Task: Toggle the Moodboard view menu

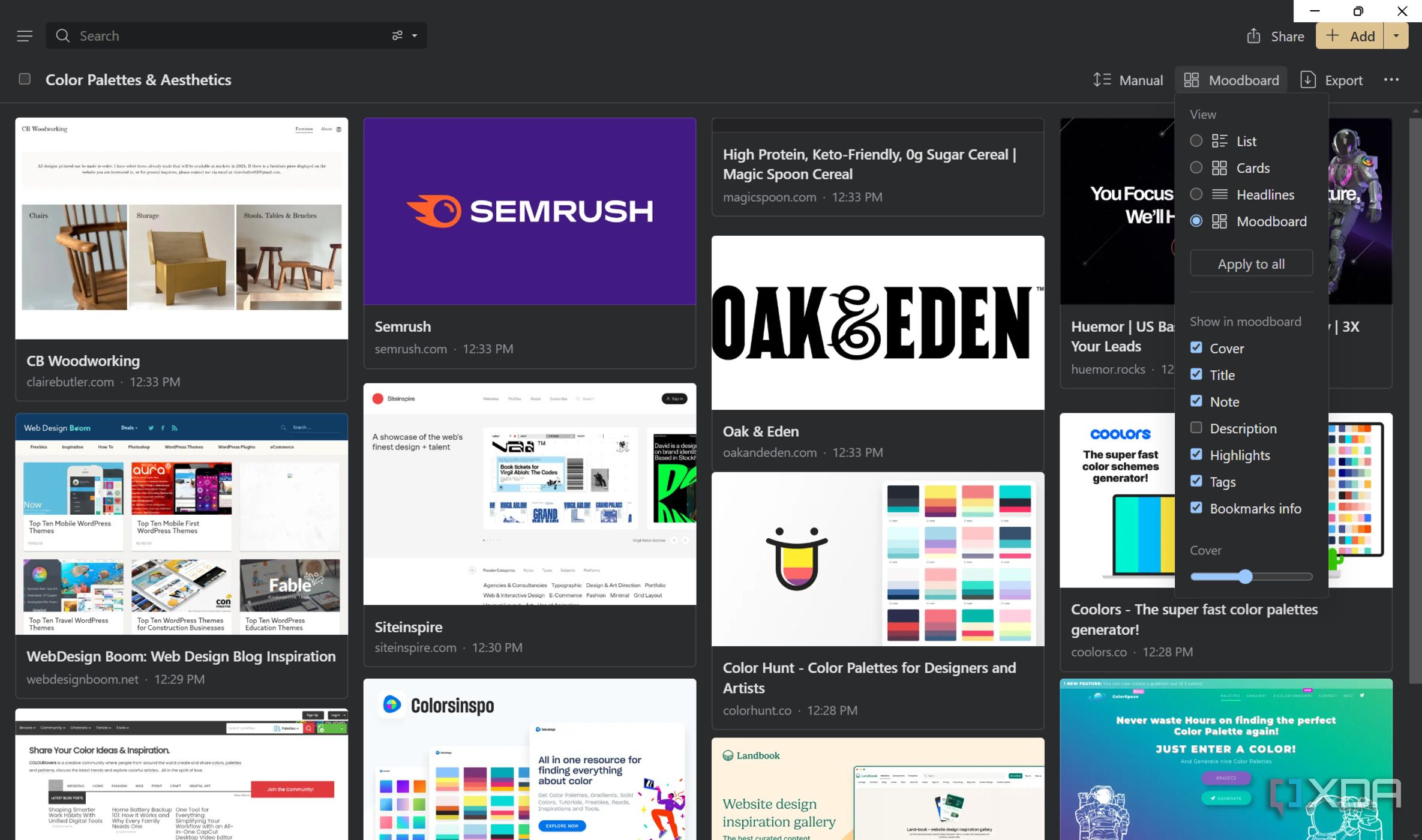Action: pos(1231,80)
